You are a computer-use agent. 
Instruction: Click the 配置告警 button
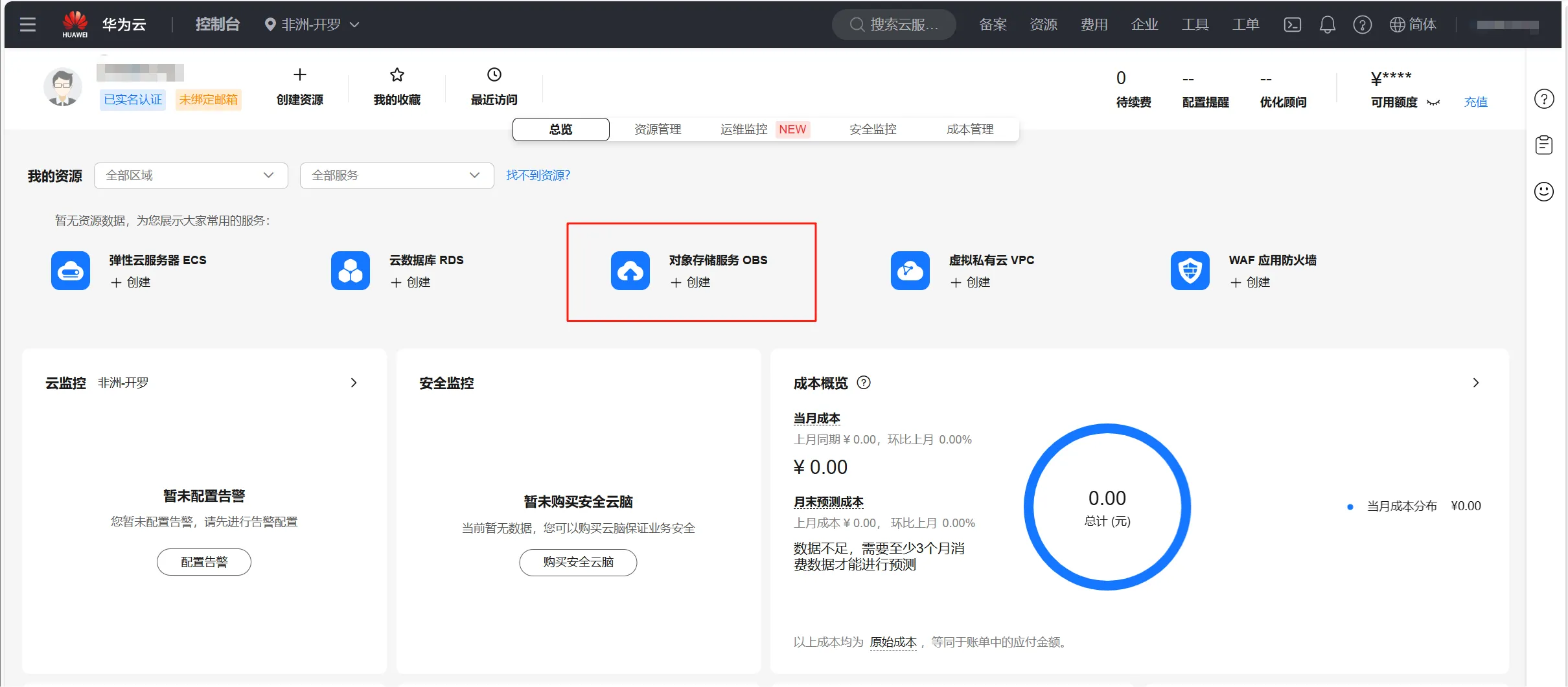pyautogui.click(x=204, y=562)
